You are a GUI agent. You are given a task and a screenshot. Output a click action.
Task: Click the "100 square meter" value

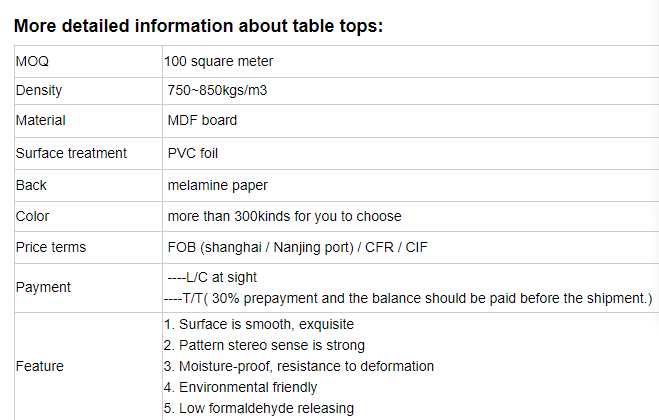pyautogui.click(x=219, y=61)
